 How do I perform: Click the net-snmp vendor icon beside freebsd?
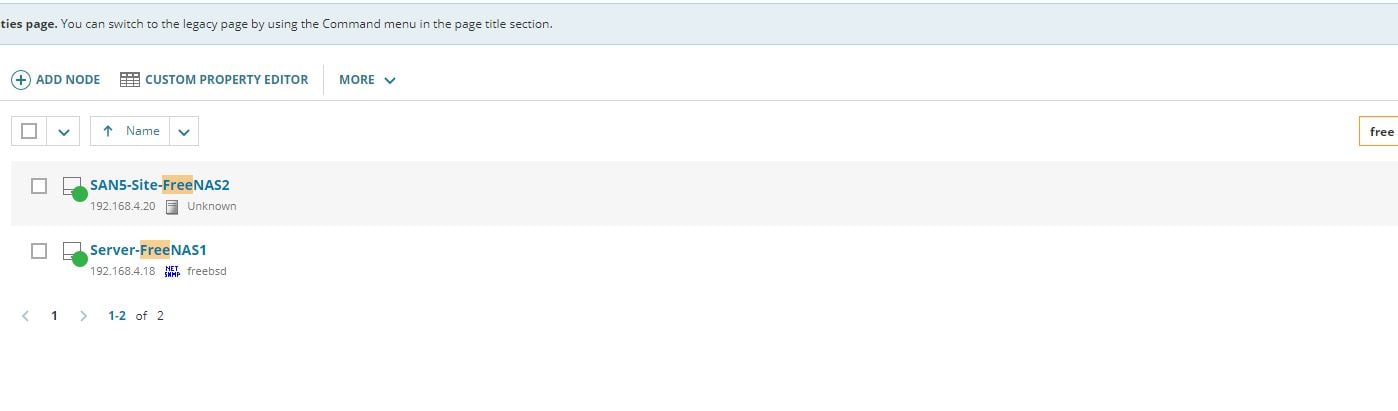(x=171, y=271)
